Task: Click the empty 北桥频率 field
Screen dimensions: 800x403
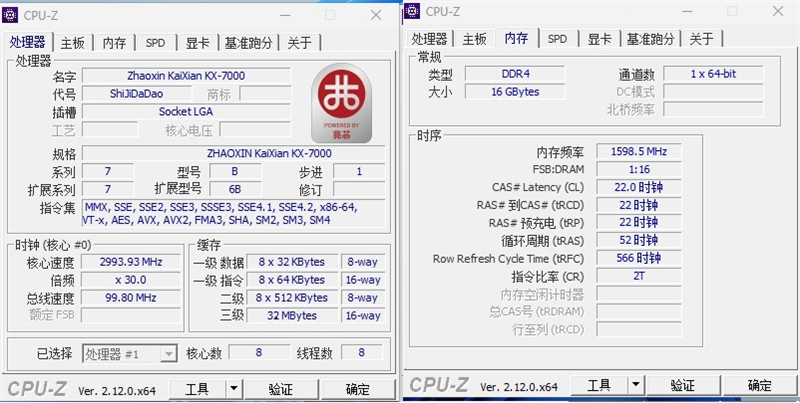Action: [713, 109]
